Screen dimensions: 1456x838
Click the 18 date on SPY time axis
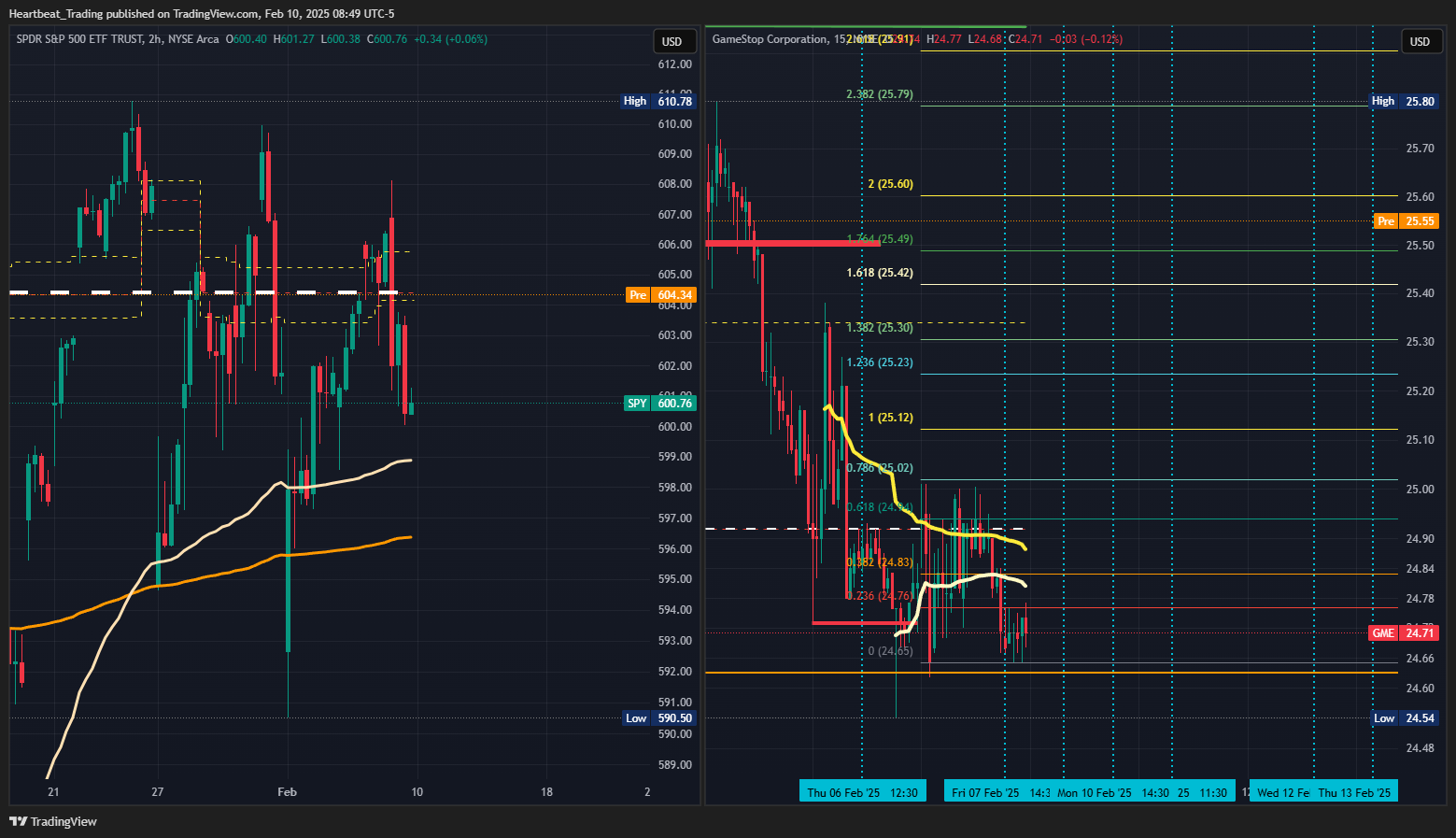546,792
